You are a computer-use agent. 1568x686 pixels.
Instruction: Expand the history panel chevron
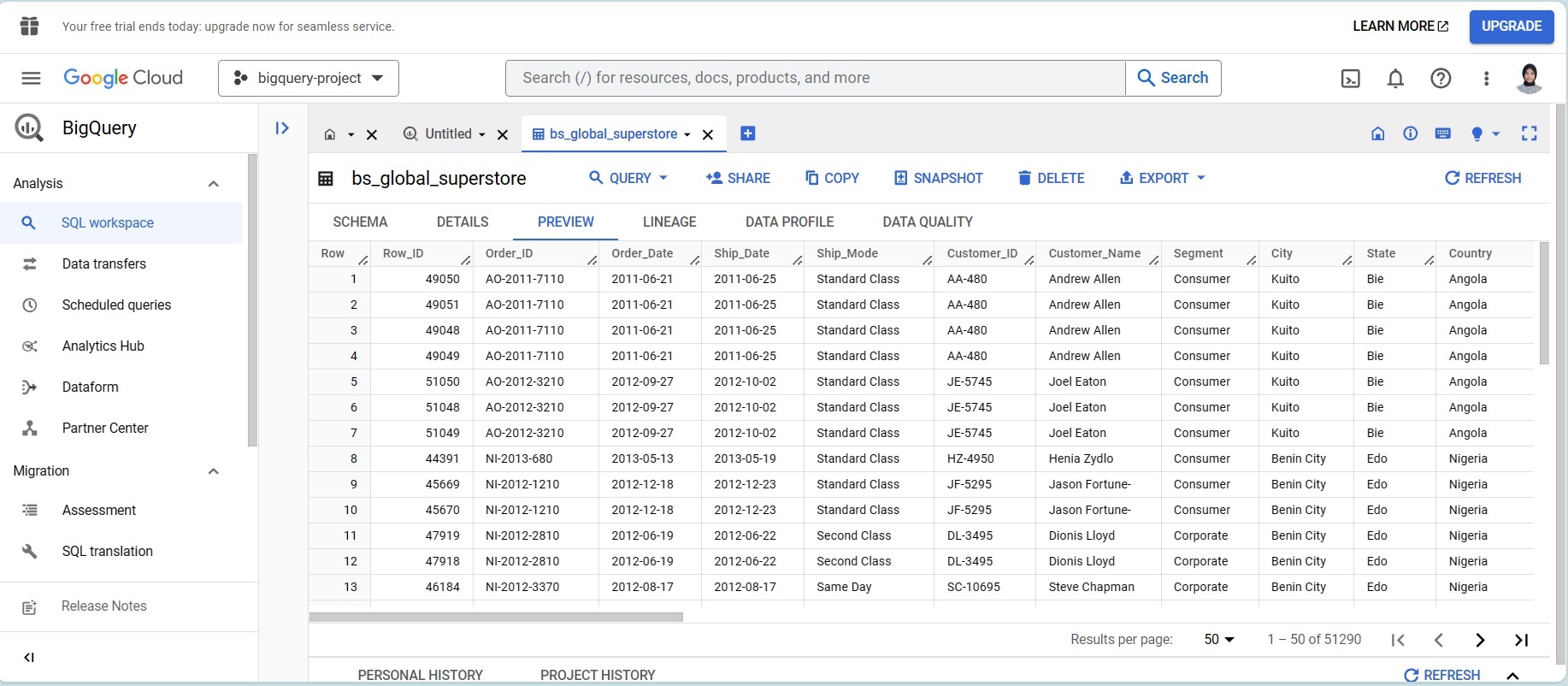coord(1512,676)
